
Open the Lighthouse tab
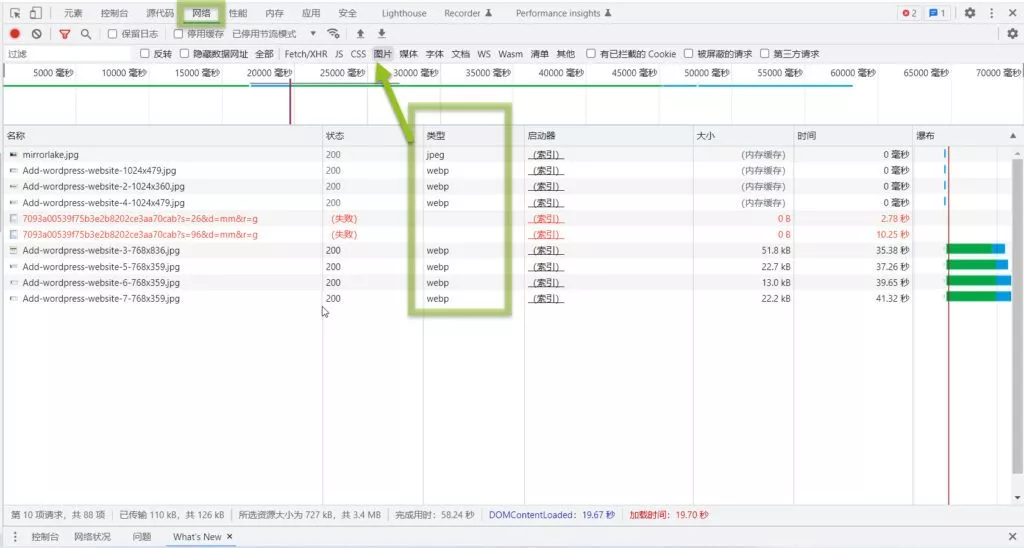click(x=404, y=13)
